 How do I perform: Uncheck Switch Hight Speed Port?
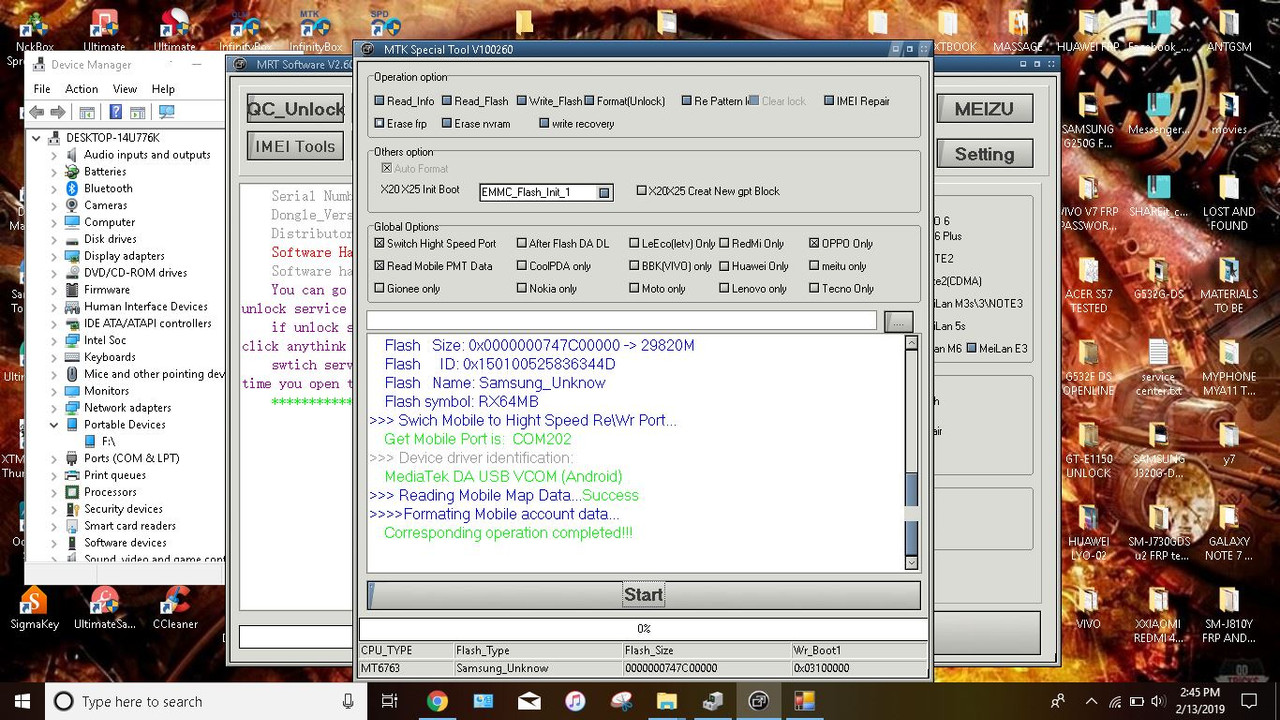435,243
